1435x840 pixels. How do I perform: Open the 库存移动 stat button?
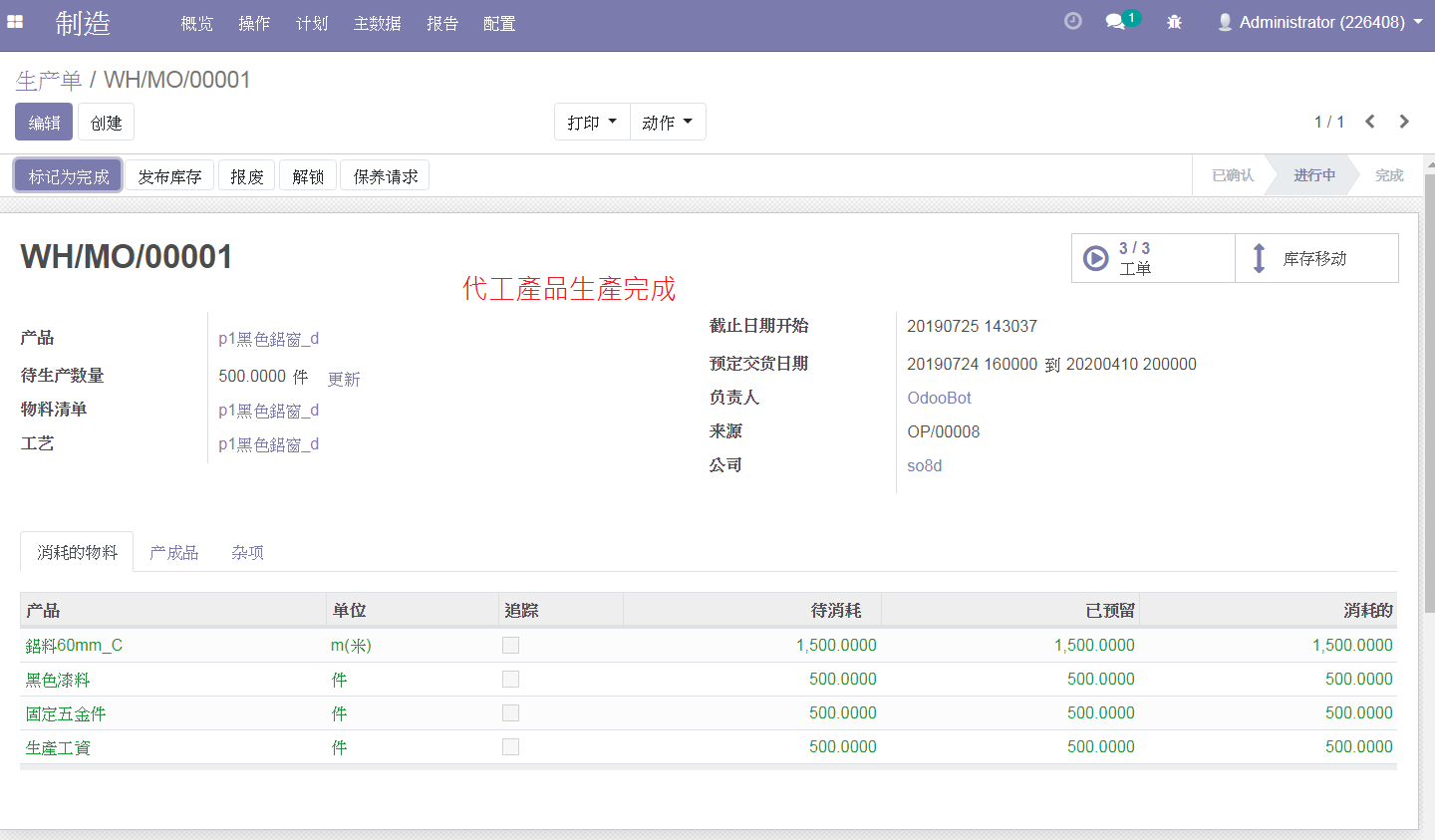pyautogui.click(x=1316, y=258)
